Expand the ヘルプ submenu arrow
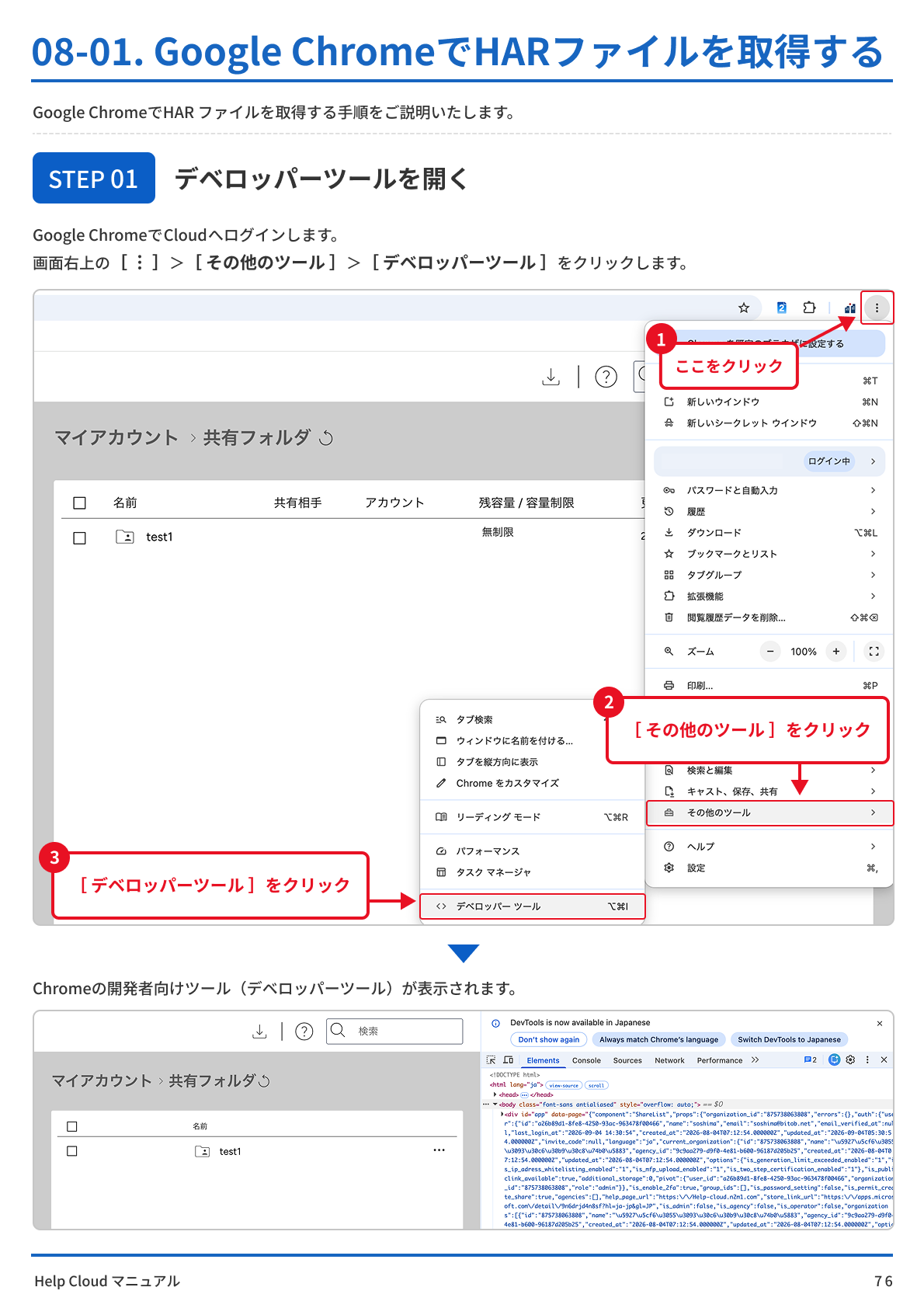The height and width of the screenshot is (1308, 924). coord(873,846)
